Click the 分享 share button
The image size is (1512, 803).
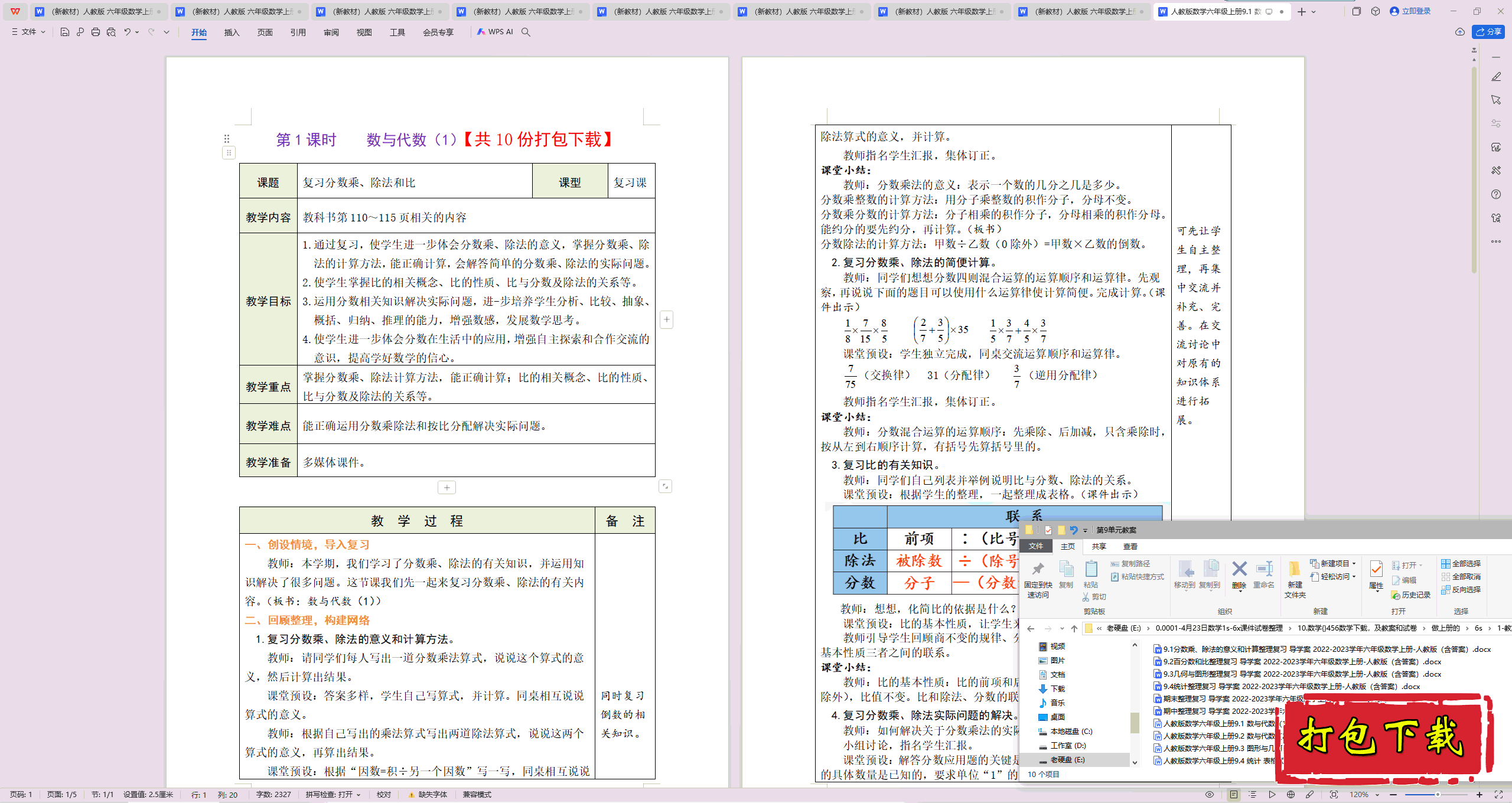(1488, 32)
